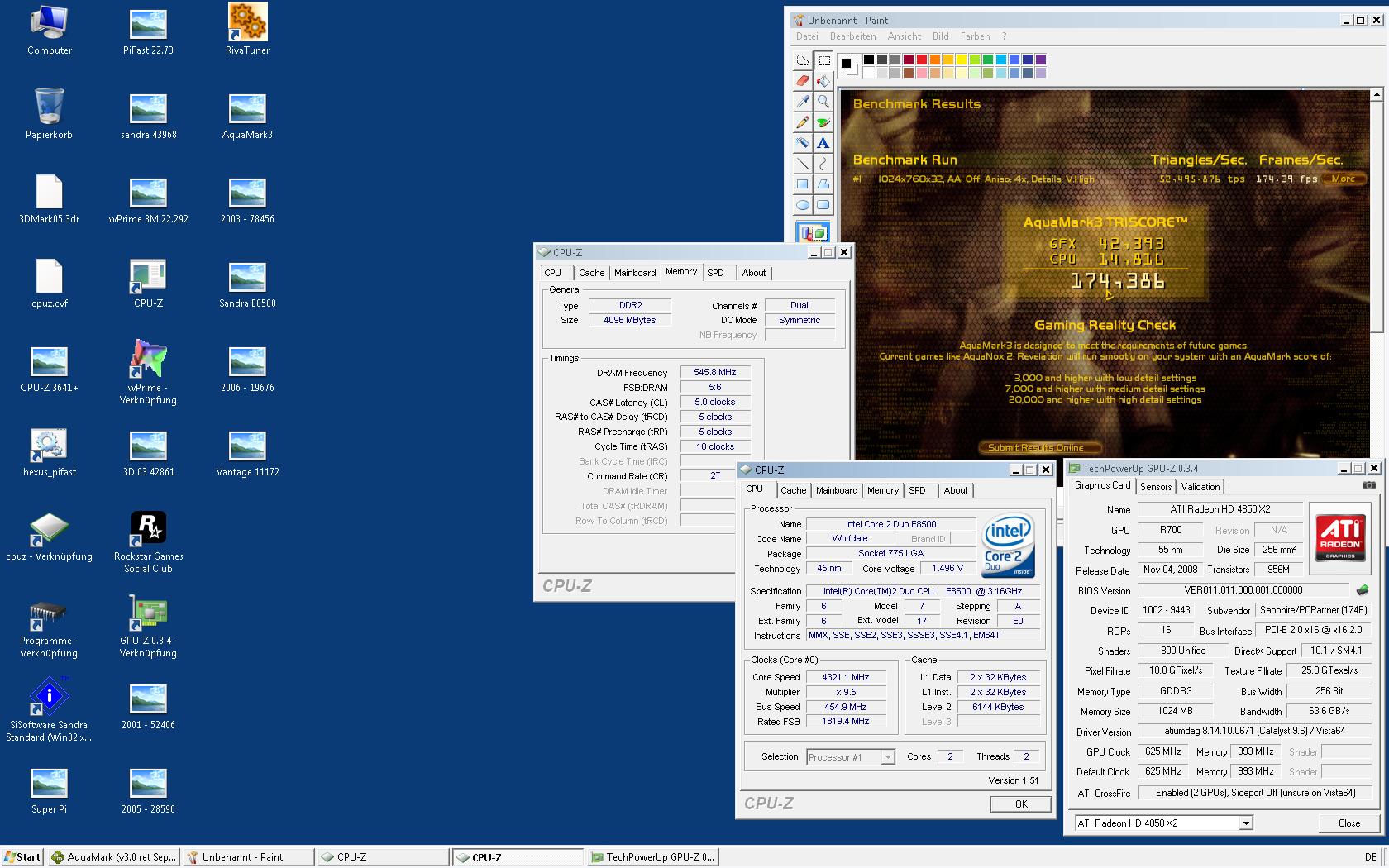
Task: Select the hexus_pifast desktop shortcut
Action: (50, 451)
